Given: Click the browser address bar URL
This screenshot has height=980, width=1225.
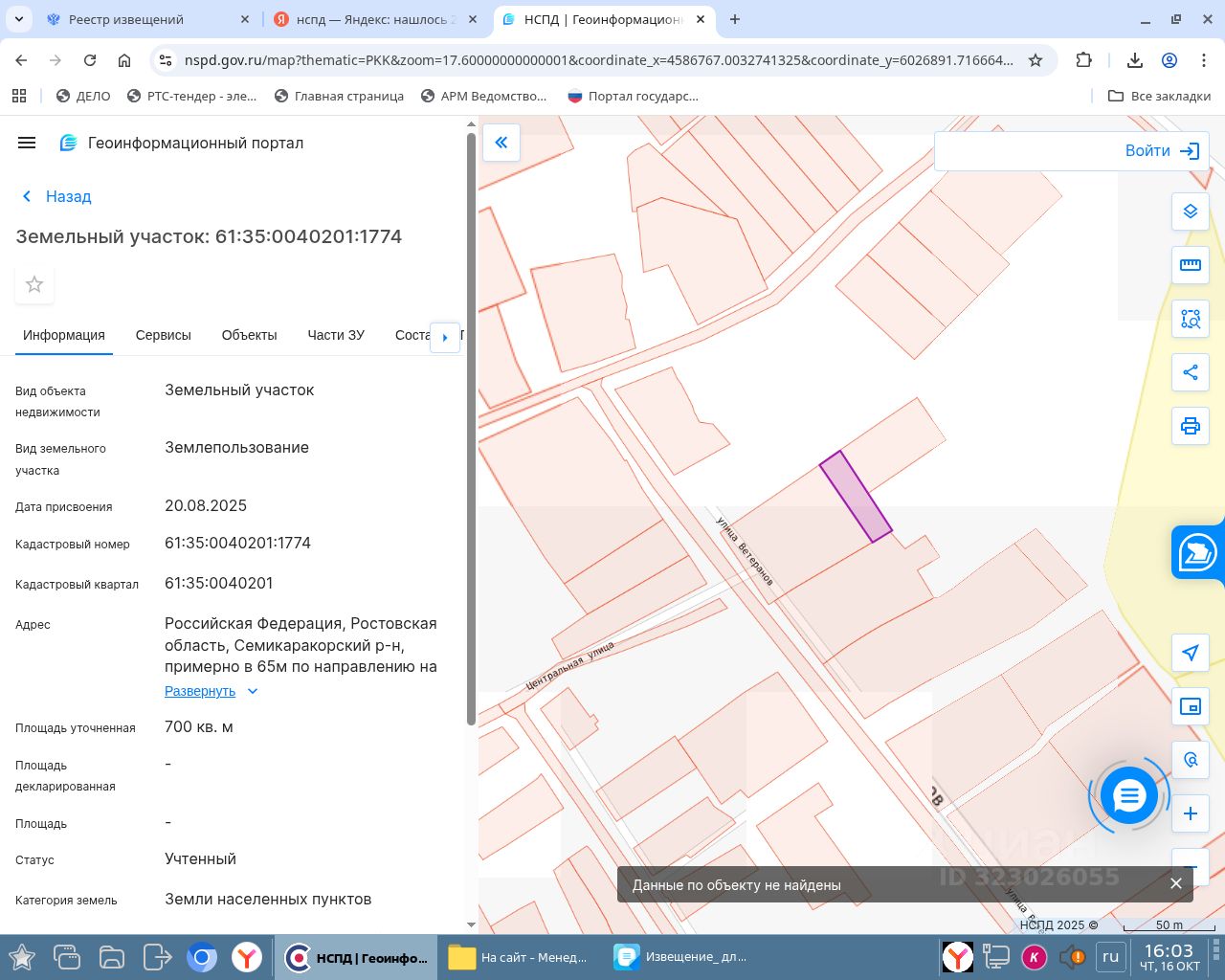Looking at the screenshot, I should point(598,60).
